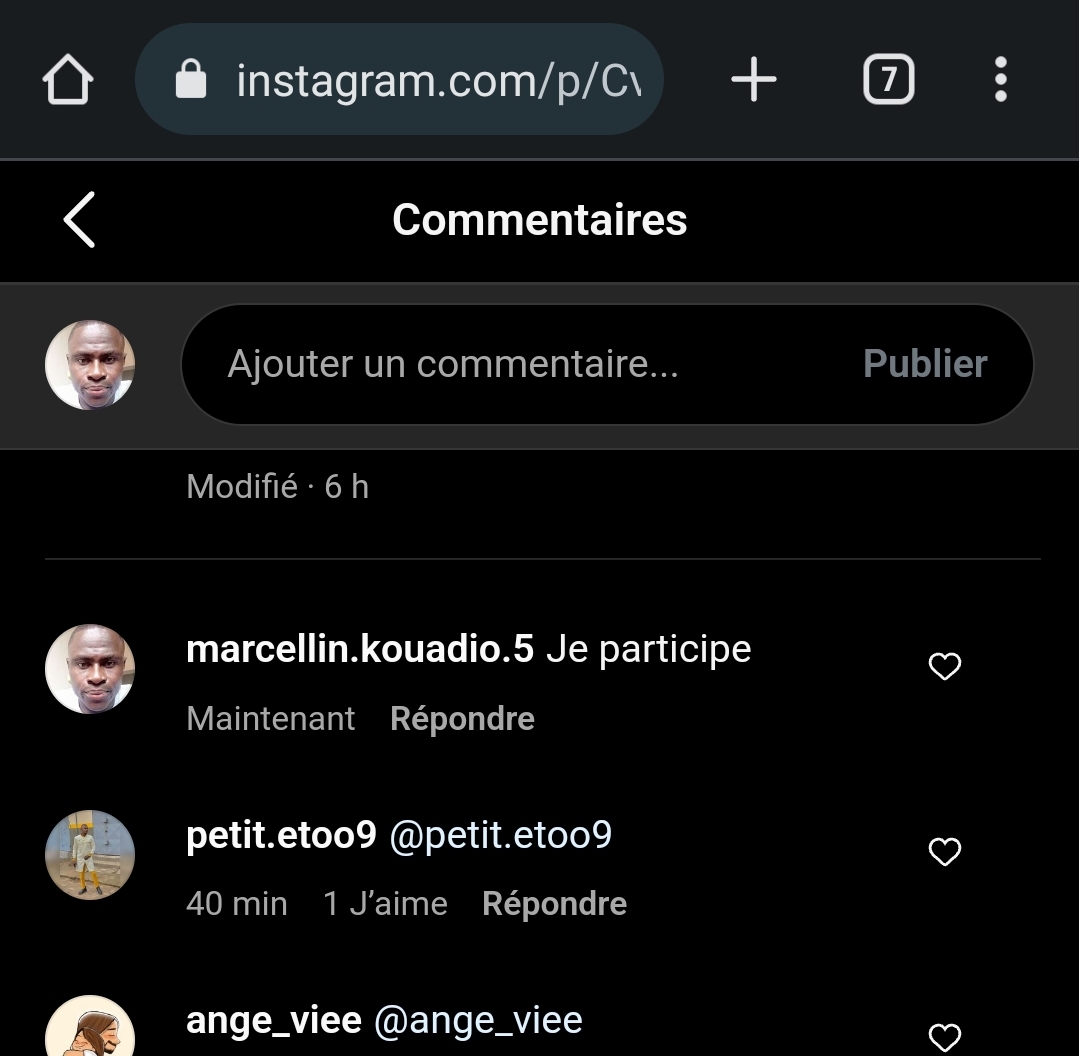Tap petit.etoo9's profile picture

90,854
